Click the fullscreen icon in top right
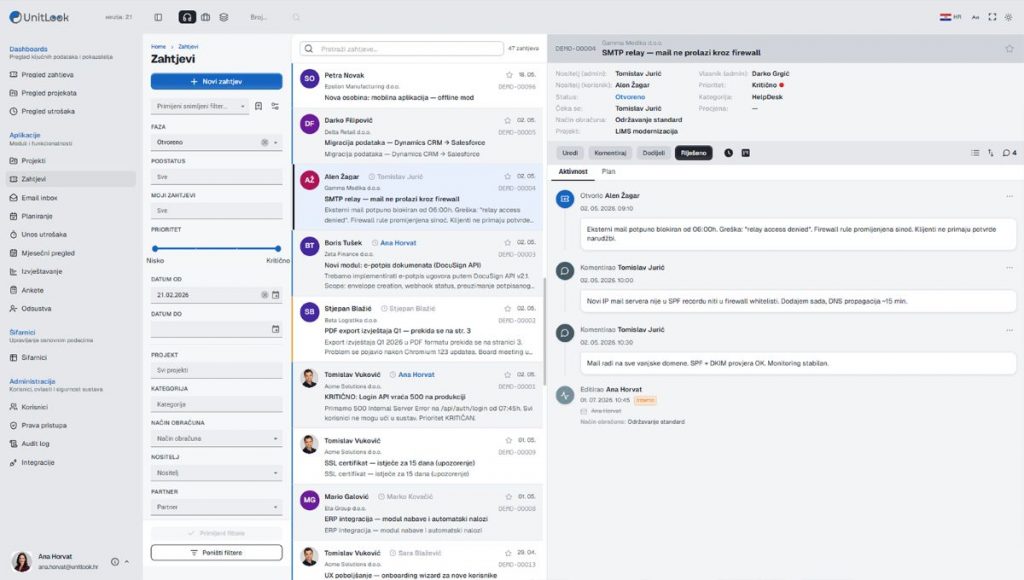This screenshot has width=1024, height=580. coord(992,17)
